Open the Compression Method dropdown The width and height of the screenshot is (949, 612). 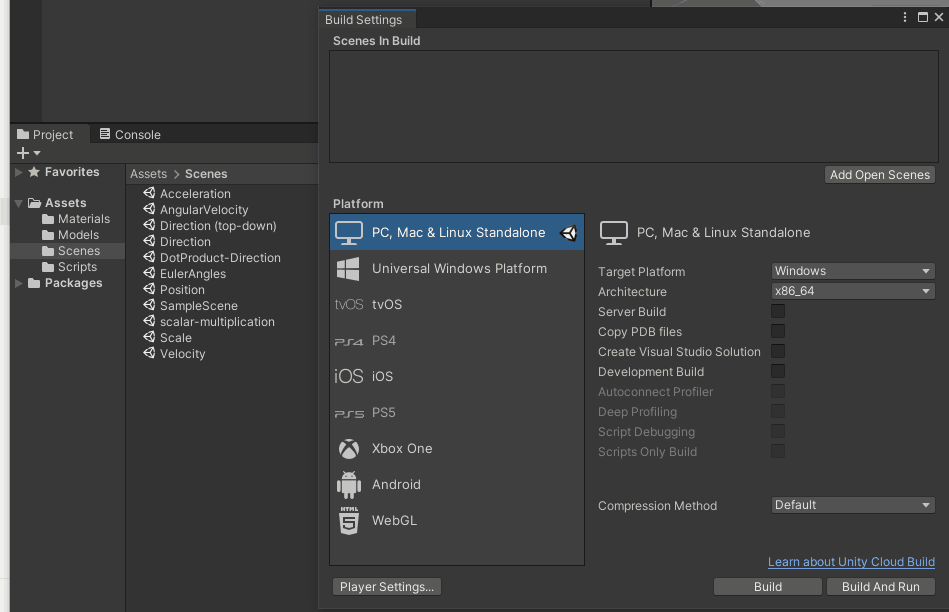[853, 505]
